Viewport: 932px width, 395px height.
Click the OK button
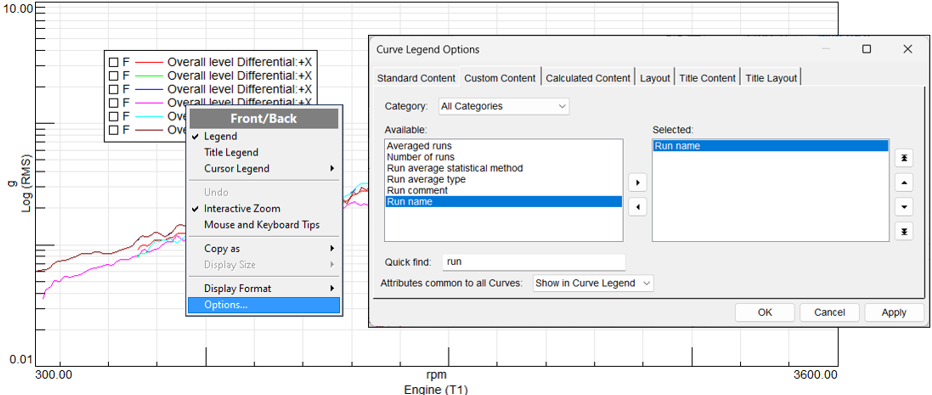tap(765, 312)
